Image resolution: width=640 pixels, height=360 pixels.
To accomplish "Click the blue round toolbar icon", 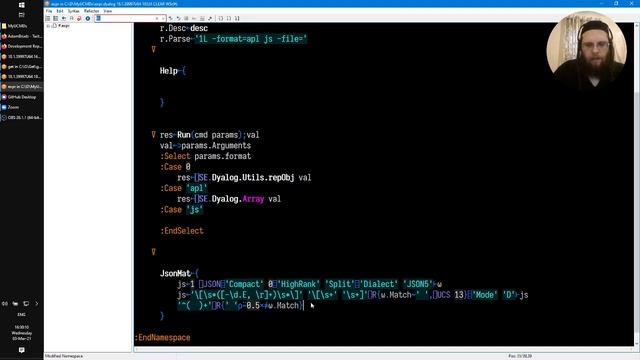I will pos(87,18).
